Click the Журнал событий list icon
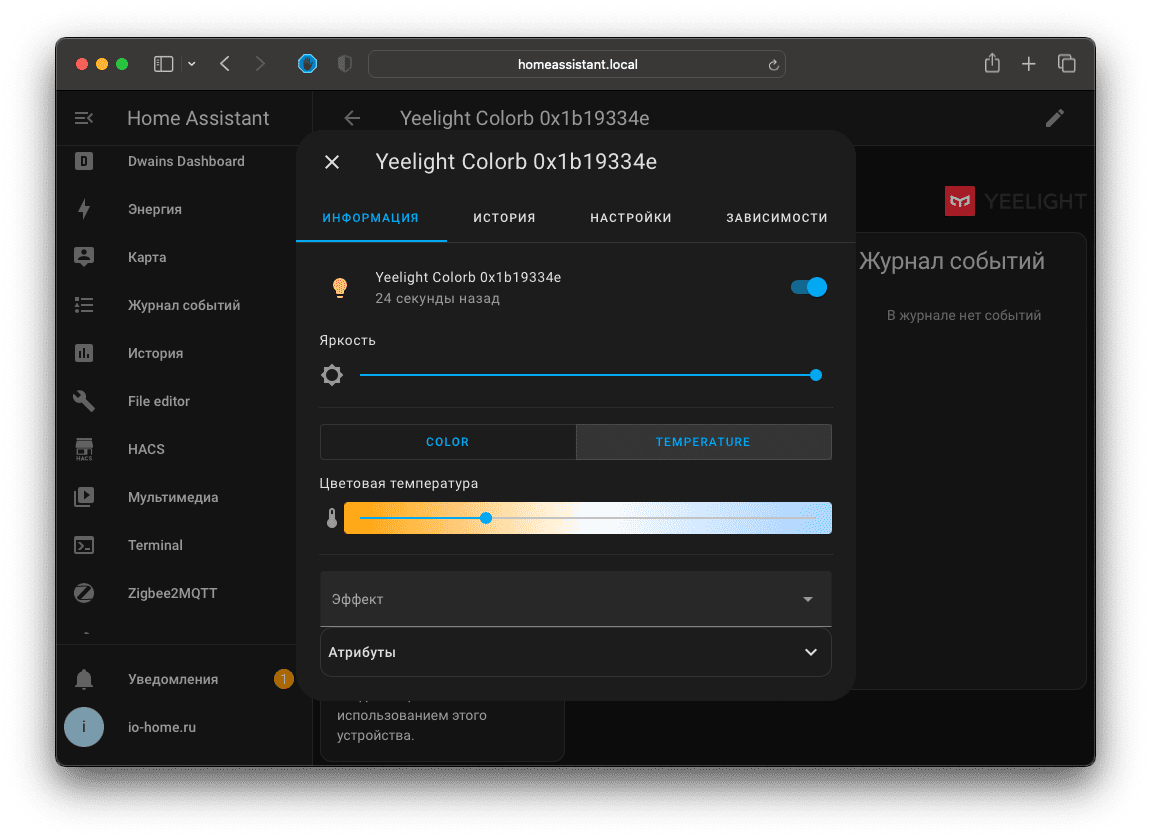 (x=84, y=305)
